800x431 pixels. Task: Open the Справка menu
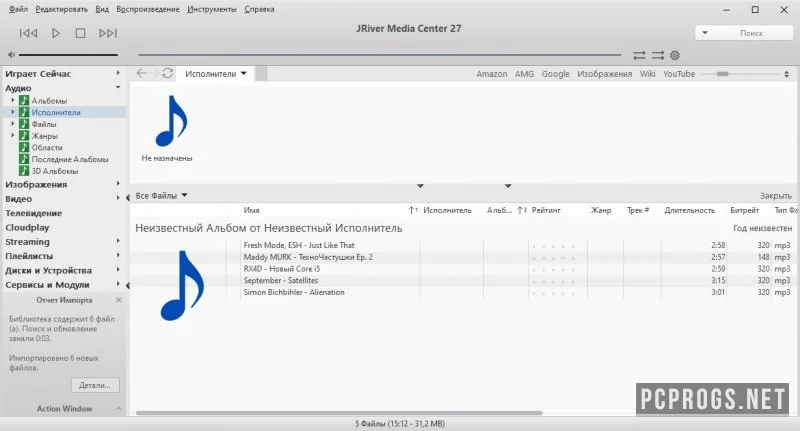(x=259, y=9)
